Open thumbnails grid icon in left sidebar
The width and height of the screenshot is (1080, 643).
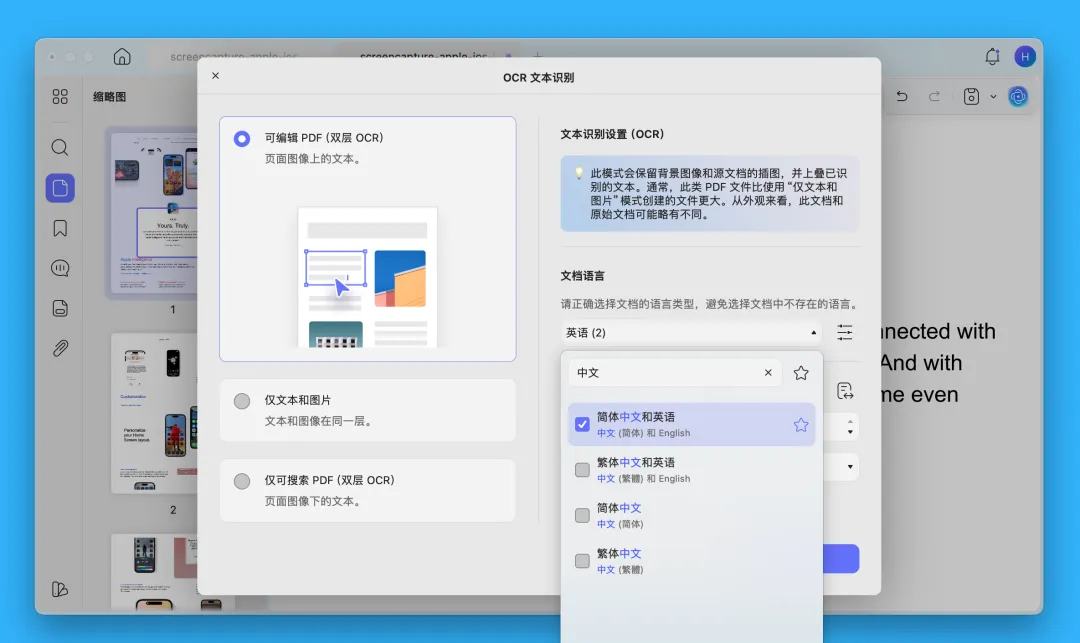[60, 96]
